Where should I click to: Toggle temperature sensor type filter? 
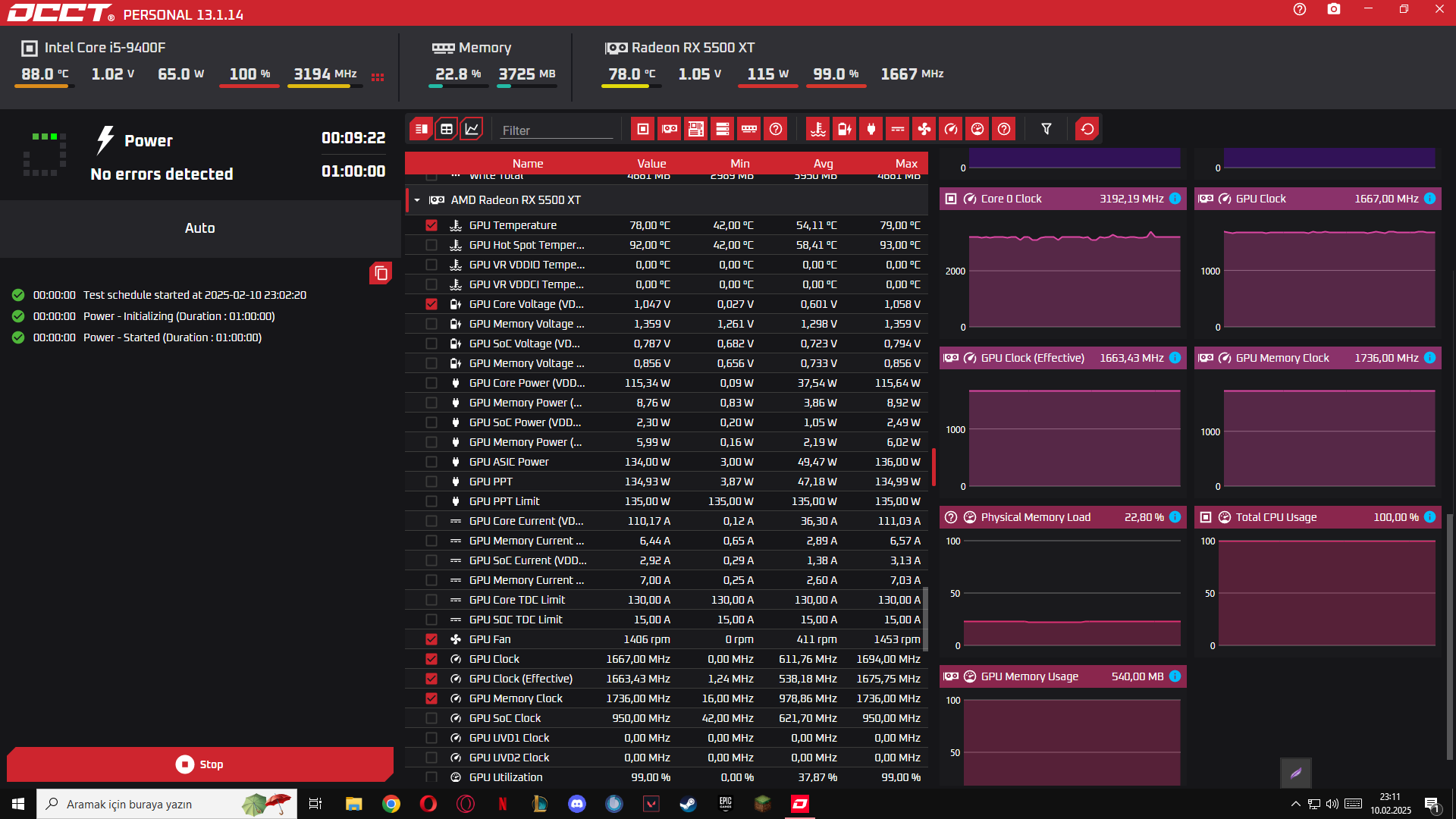pos(818,129)
